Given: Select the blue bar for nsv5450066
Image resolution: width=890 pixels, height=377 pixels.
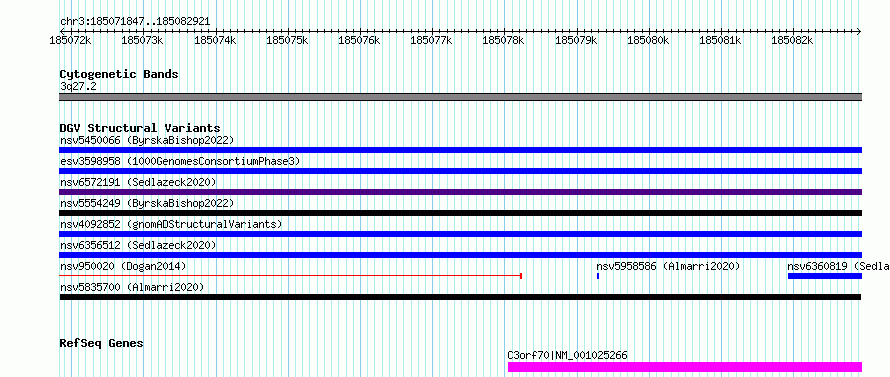Looking at the screenshot, I should tap(461, 150).
